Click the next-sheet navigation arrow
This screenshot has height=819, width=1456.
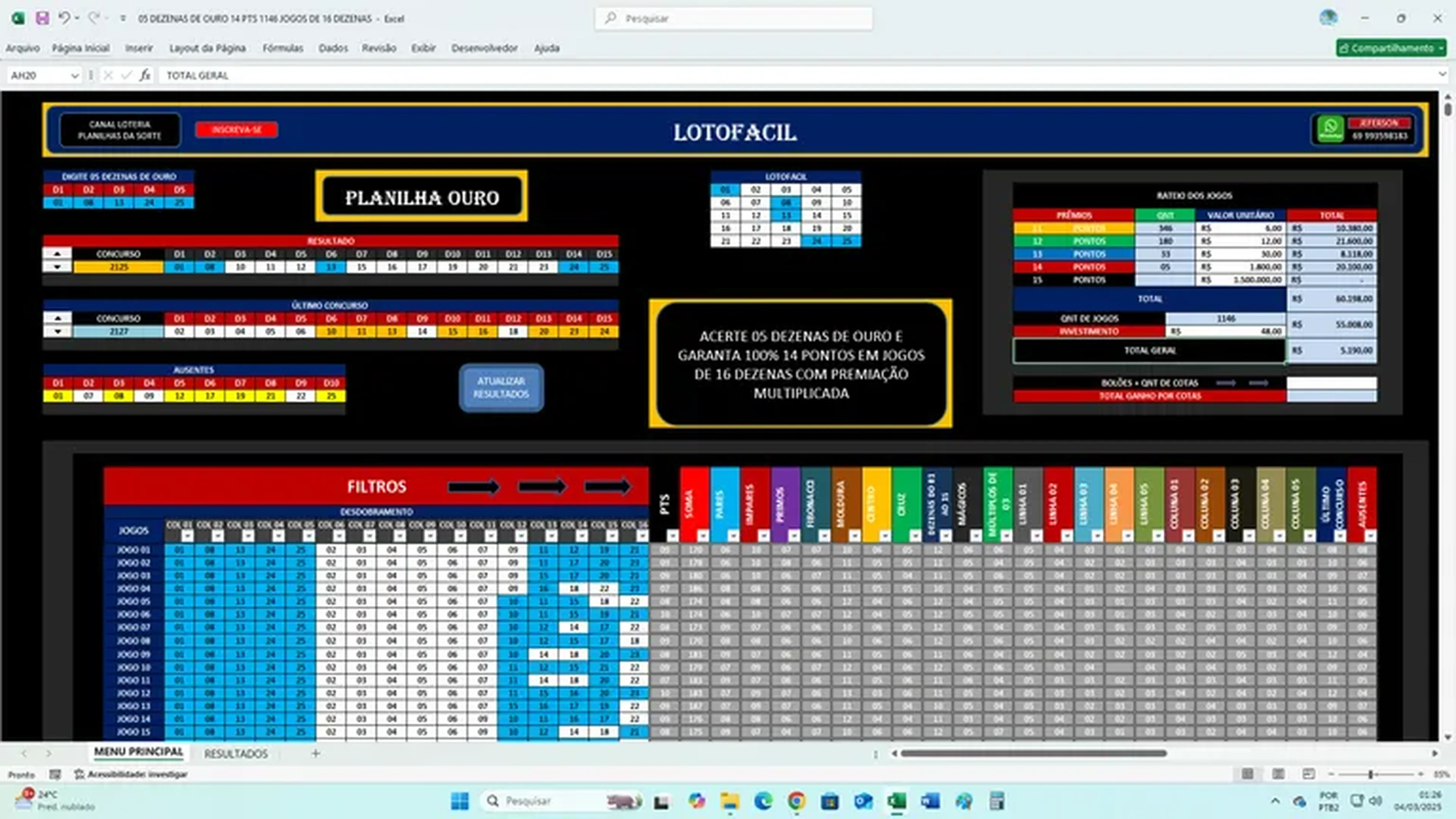coord(49,753)
